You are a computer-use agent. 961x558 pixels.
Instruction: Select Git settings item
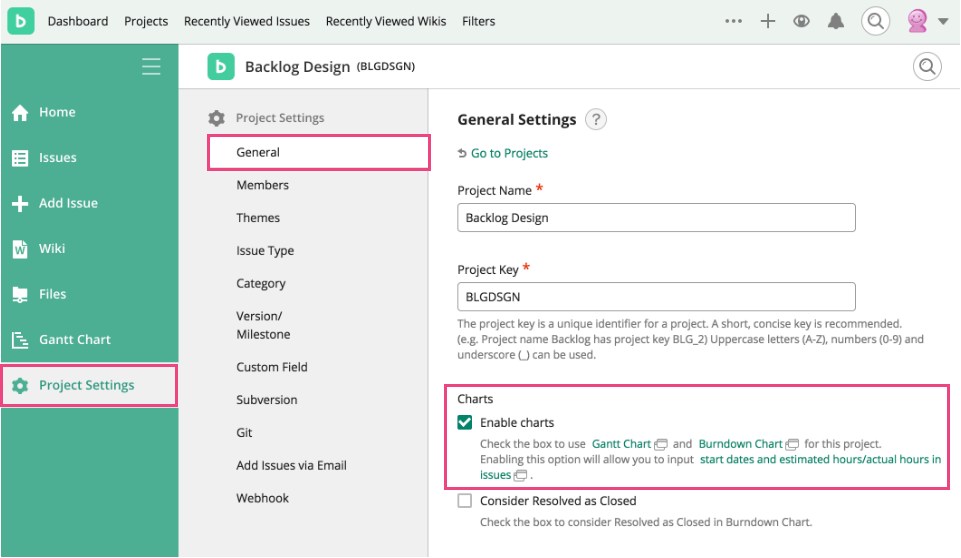(244, 432)
